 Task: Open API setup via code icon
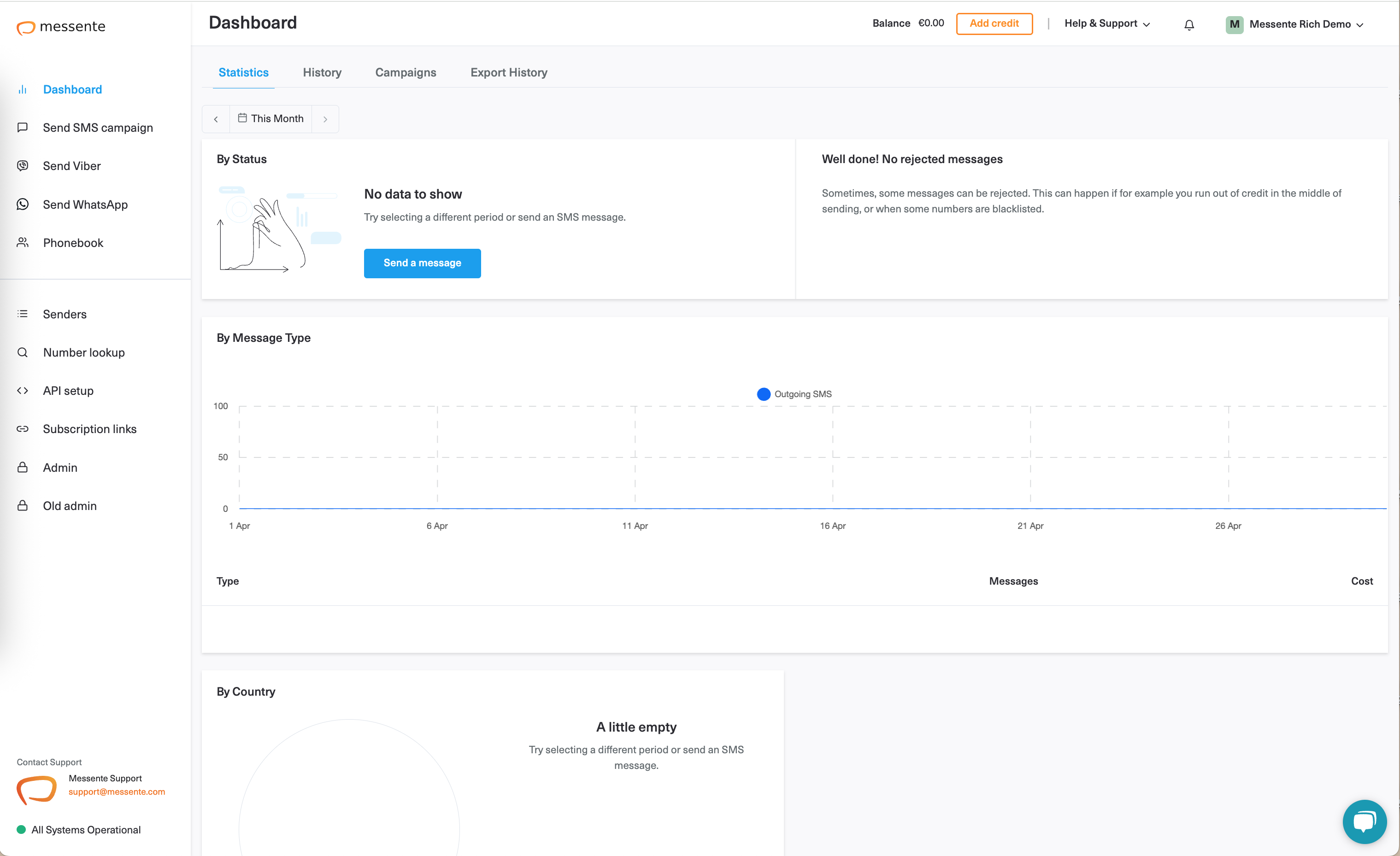[23, 390]
